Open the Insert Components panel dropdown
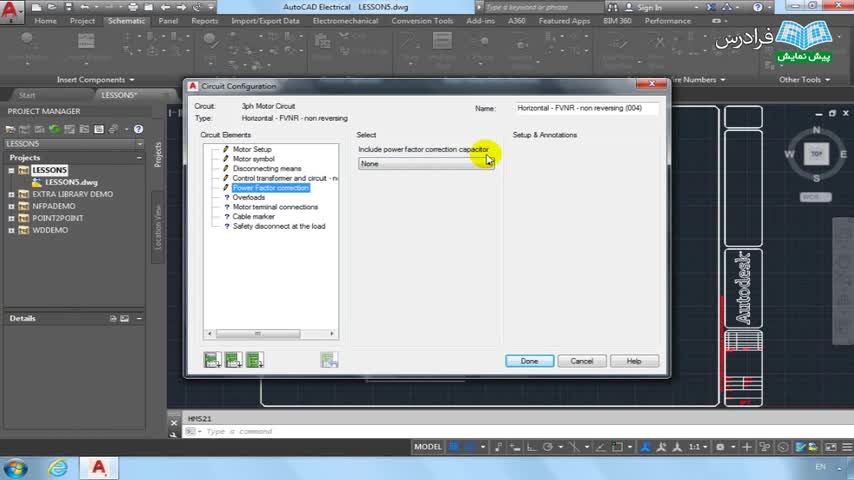The height and width of the screenshot is (480, 854). [x=95, y=80]
